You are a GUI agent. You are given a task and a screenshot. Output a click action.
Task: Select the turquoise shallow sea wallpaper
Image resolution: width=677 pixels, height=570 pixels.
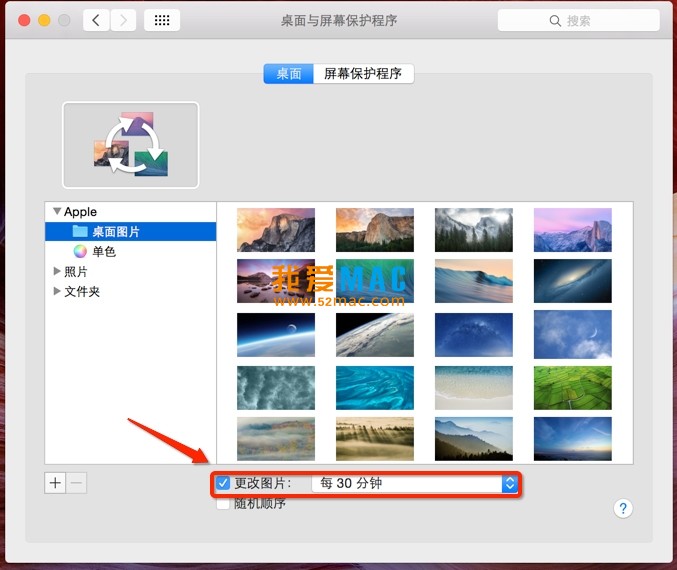pos(375,388)
